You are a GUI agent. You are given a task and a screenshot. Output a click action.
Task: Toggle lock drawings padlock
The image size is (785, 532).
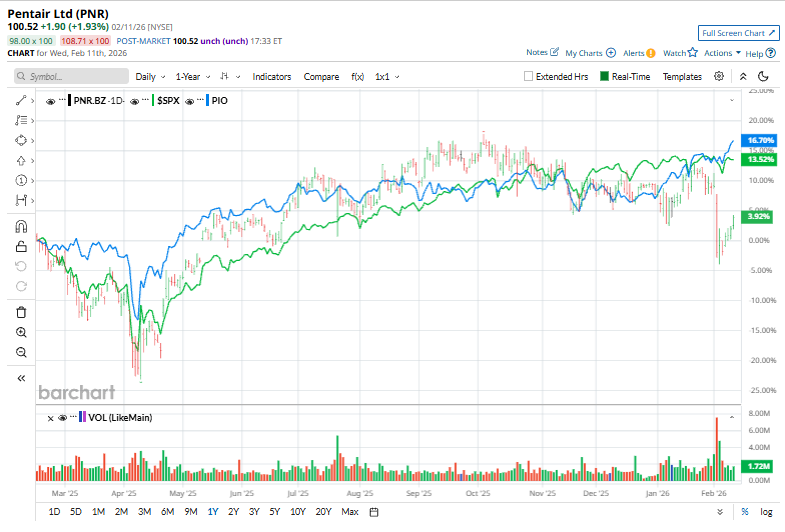tap(21, 246)
